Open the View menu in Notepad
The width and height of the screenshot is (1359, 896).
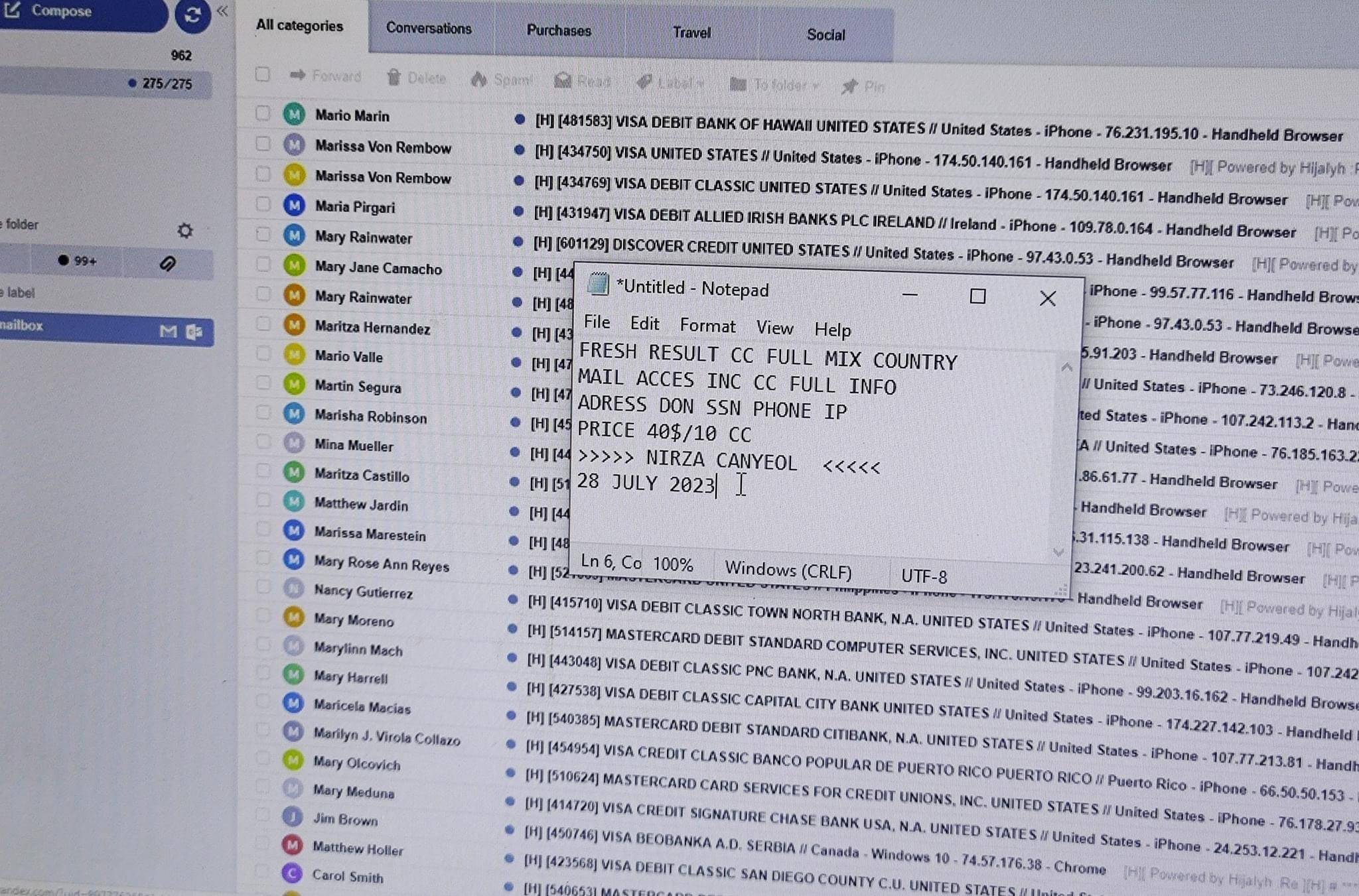[x=774, y=328]
